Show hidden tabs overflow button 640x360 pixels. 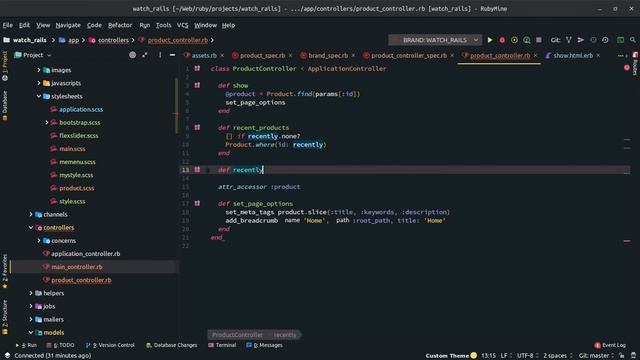point(622,55)
